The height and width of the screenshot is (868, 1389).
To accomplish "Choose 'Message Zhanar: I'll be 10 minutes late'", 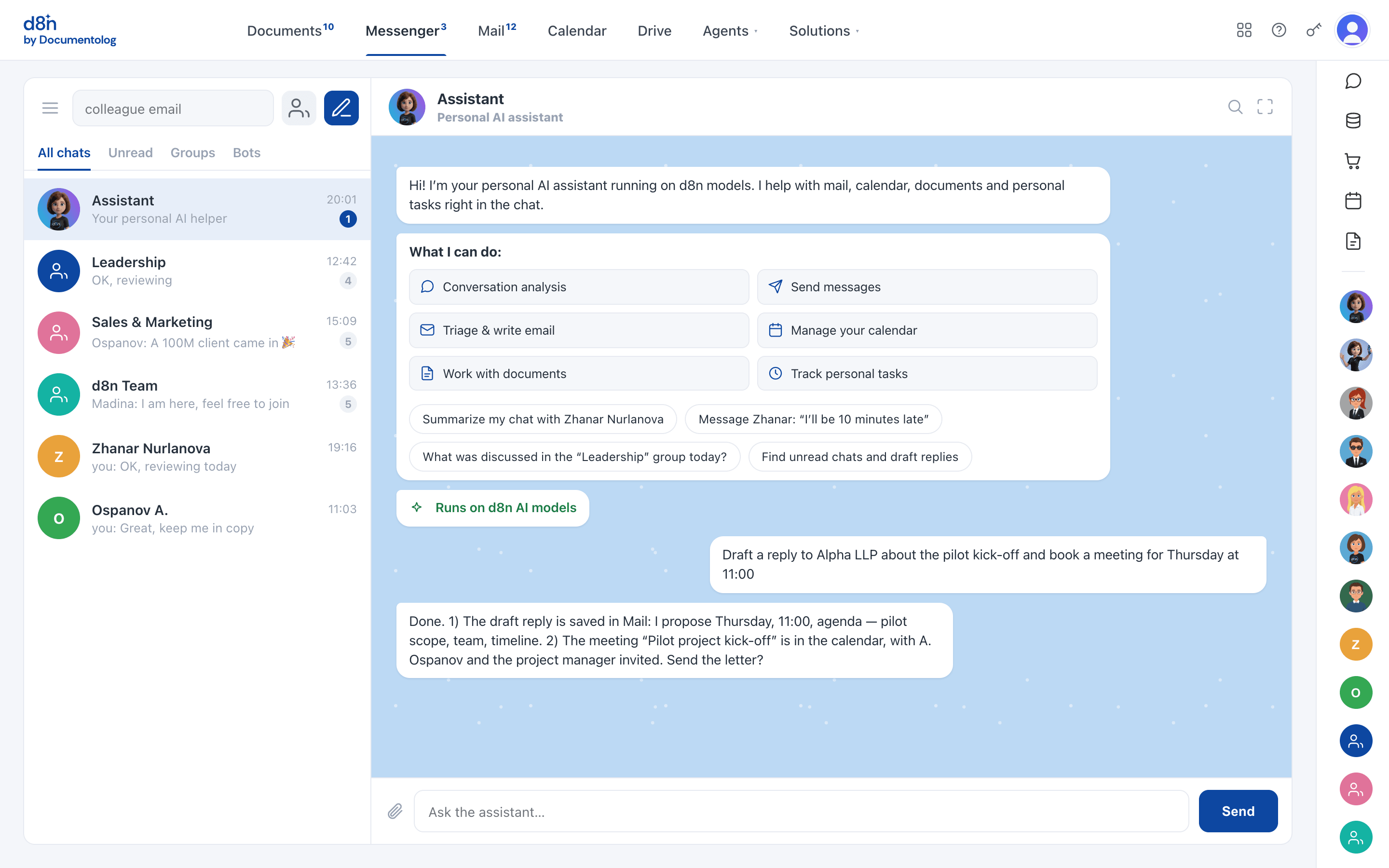I will [813, 419].
